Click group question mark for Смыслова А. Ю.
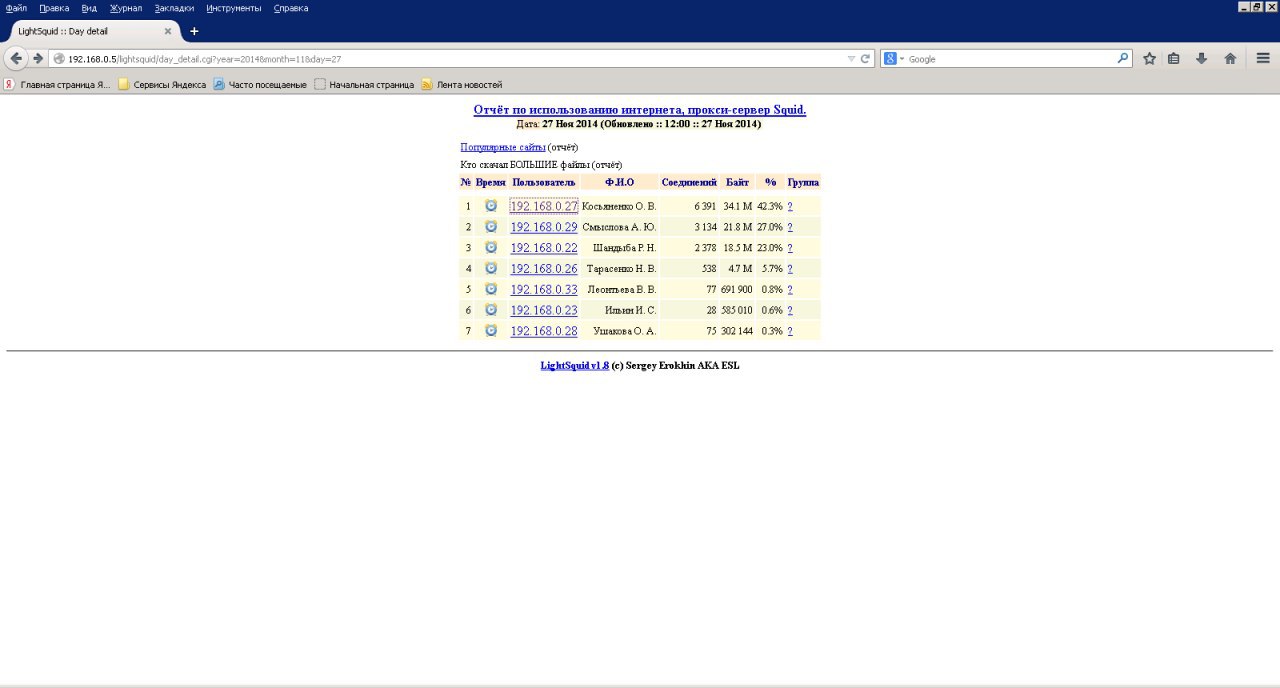 point(790,227)
